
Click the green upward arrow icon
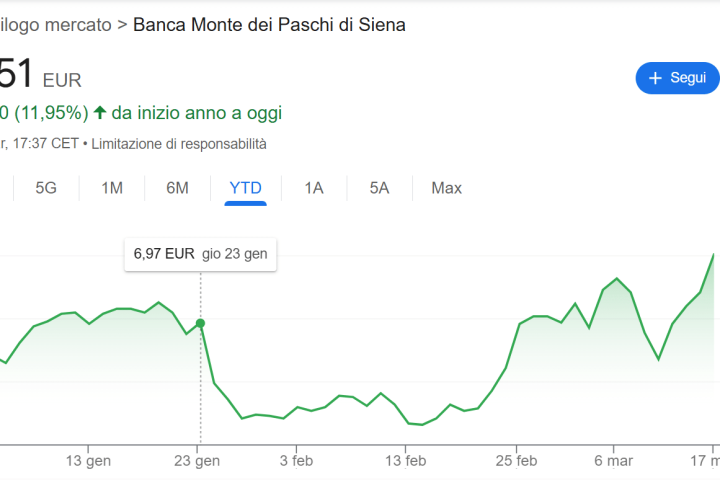click(x=100, y=112)
